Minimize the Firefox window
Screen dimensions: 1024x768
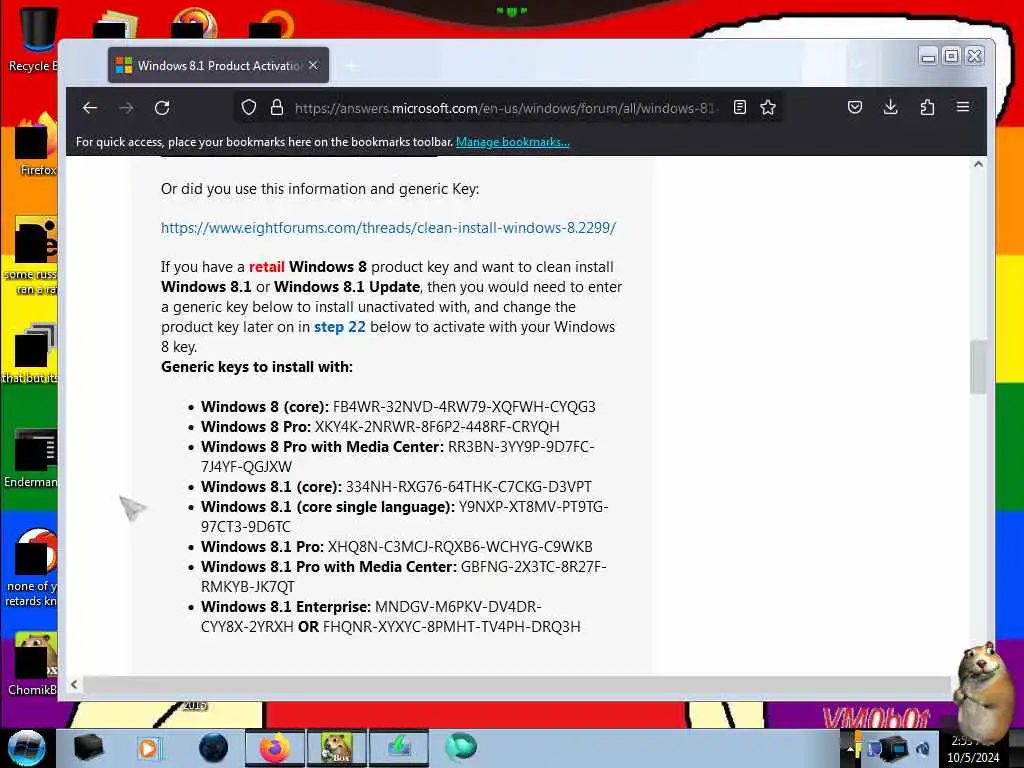[x=928, y=57]
